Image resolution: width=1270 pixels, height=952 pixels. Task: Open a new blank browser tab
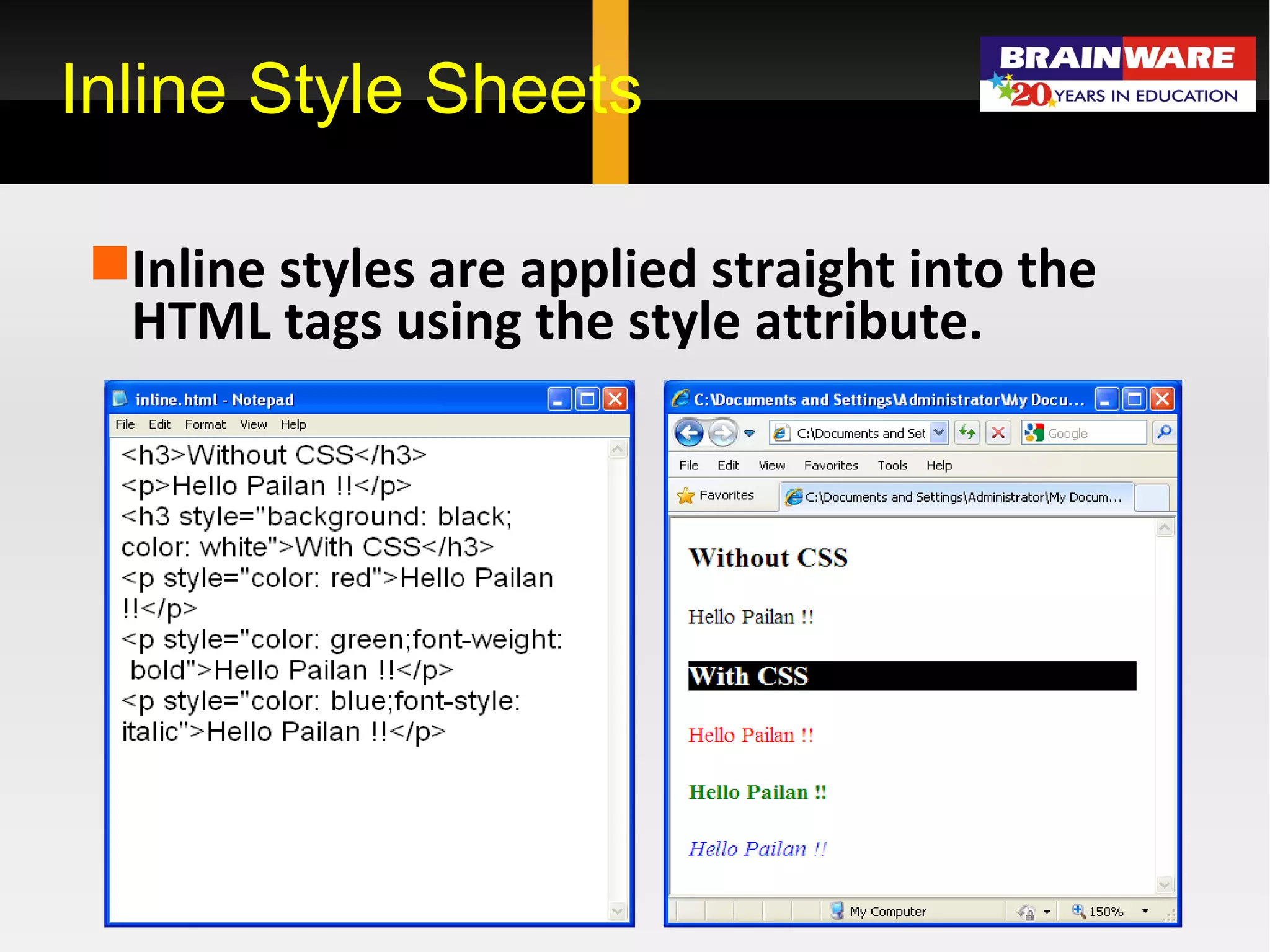point(1152,497)
